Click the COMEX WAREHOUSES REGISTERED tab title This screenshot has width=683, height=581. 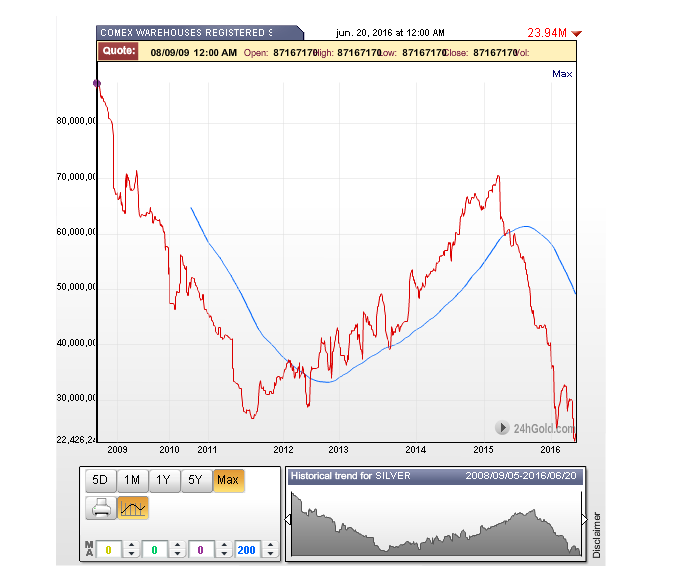186,33
